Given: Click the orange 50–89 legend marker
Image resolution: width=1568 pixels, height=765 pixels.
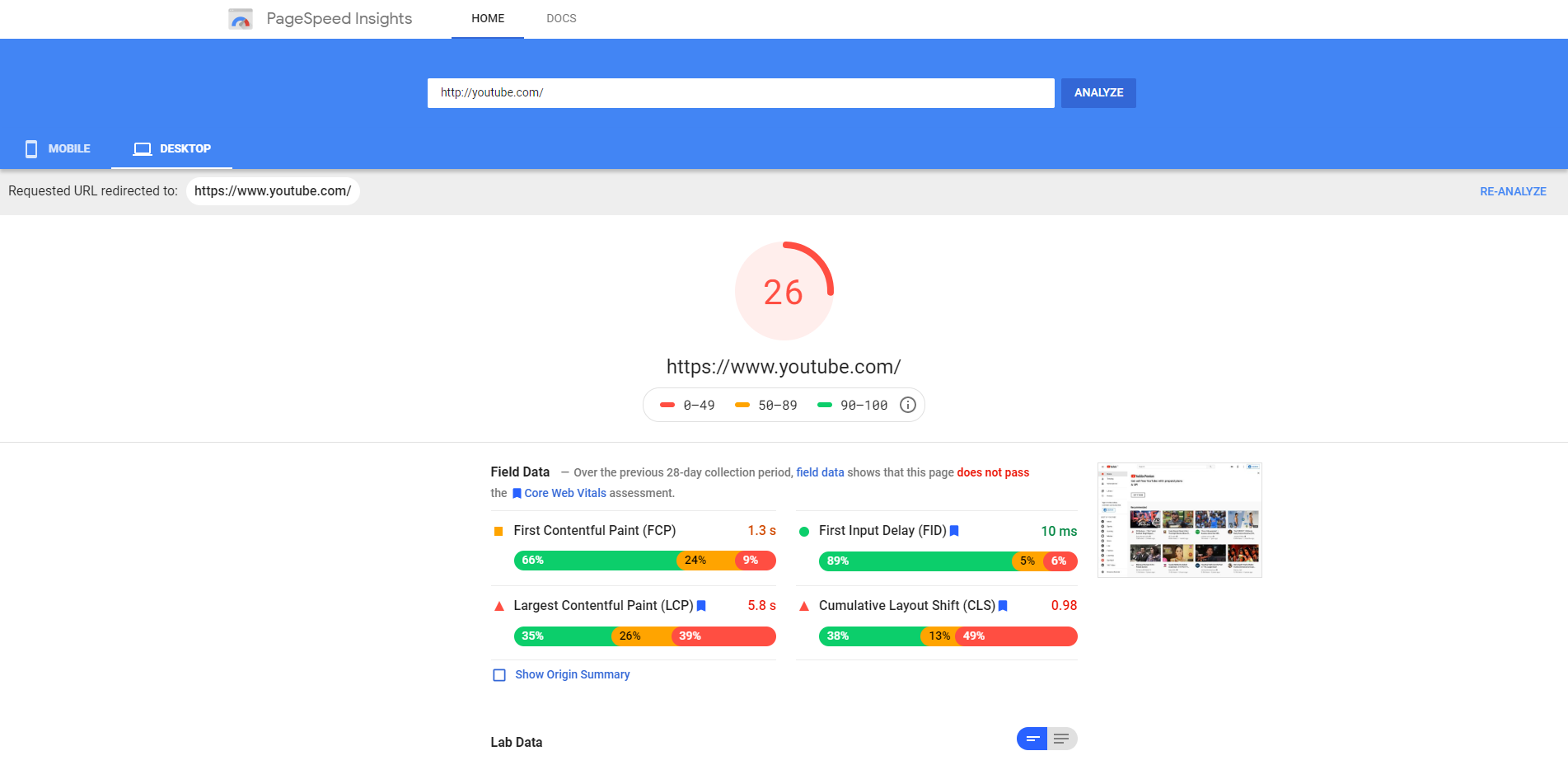Looking at the screenshot, I should coord(742,405).
